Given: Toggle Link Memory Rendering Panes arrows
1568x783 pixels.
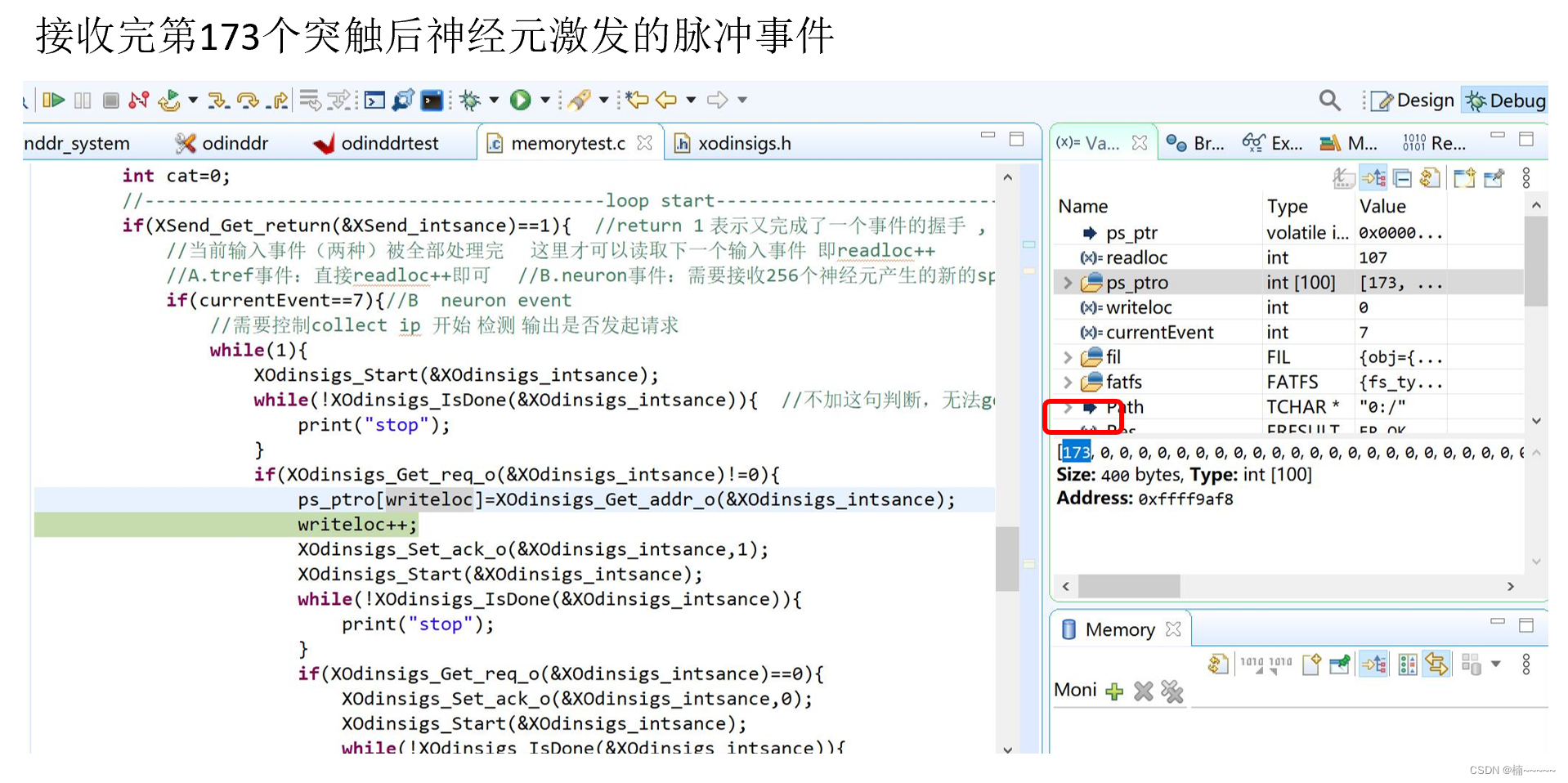Looking at the screenshot, I should point(1436,664).
